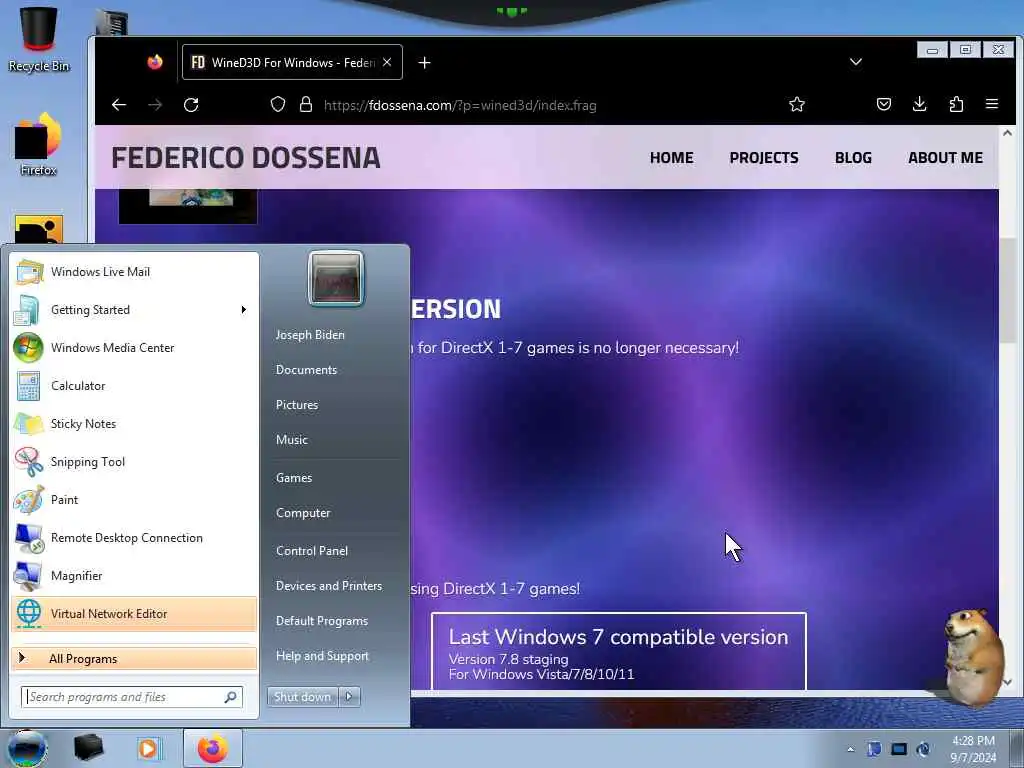The image size is (1024, 768).
Task: Click the page scrollbar up arrow
Action: 1007,133
